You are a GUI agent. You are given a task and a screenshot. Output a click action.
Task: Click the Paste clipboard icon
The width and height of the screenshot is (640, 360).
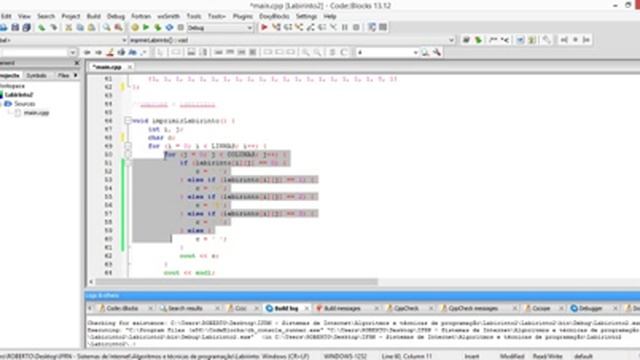tap(91, 27)
